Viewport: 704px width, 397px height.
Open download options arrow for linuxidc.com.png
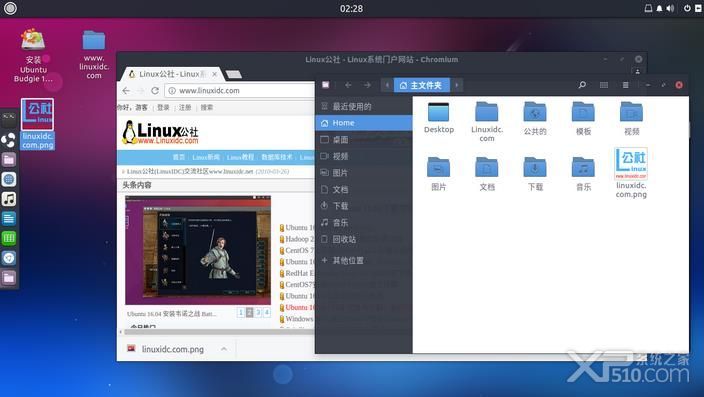tap(224, 349)
